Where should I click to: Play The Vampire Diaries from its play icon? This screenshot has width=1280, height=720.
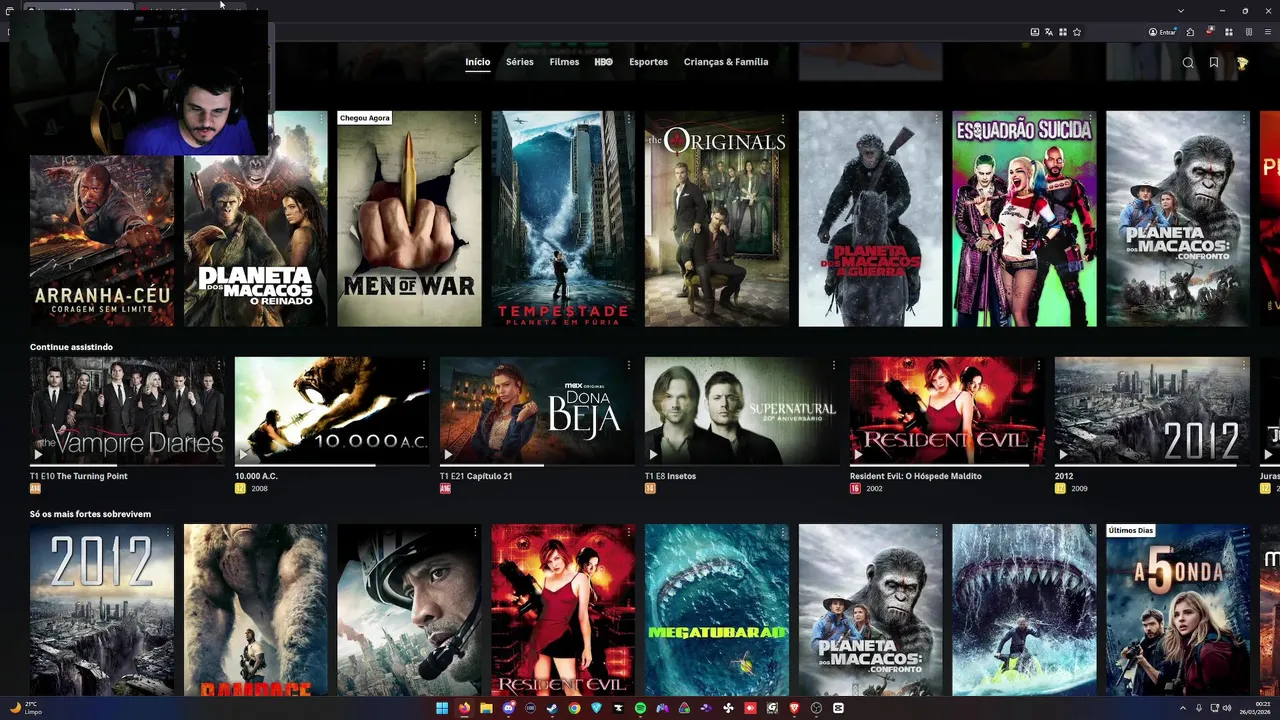coord(38,455)
